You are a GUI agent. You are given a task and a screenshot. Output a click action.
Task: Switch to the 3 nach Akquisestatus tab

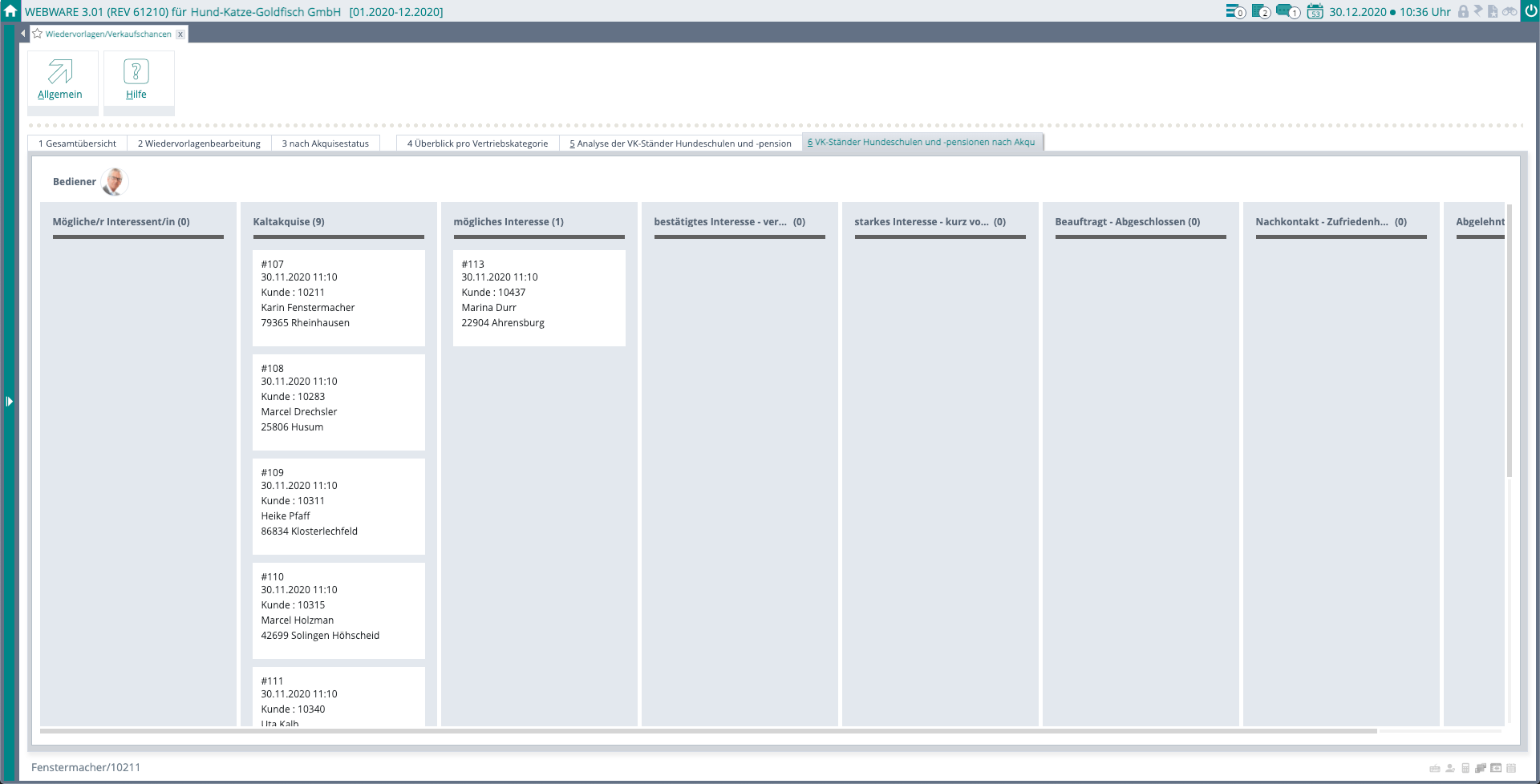(325, 143)
